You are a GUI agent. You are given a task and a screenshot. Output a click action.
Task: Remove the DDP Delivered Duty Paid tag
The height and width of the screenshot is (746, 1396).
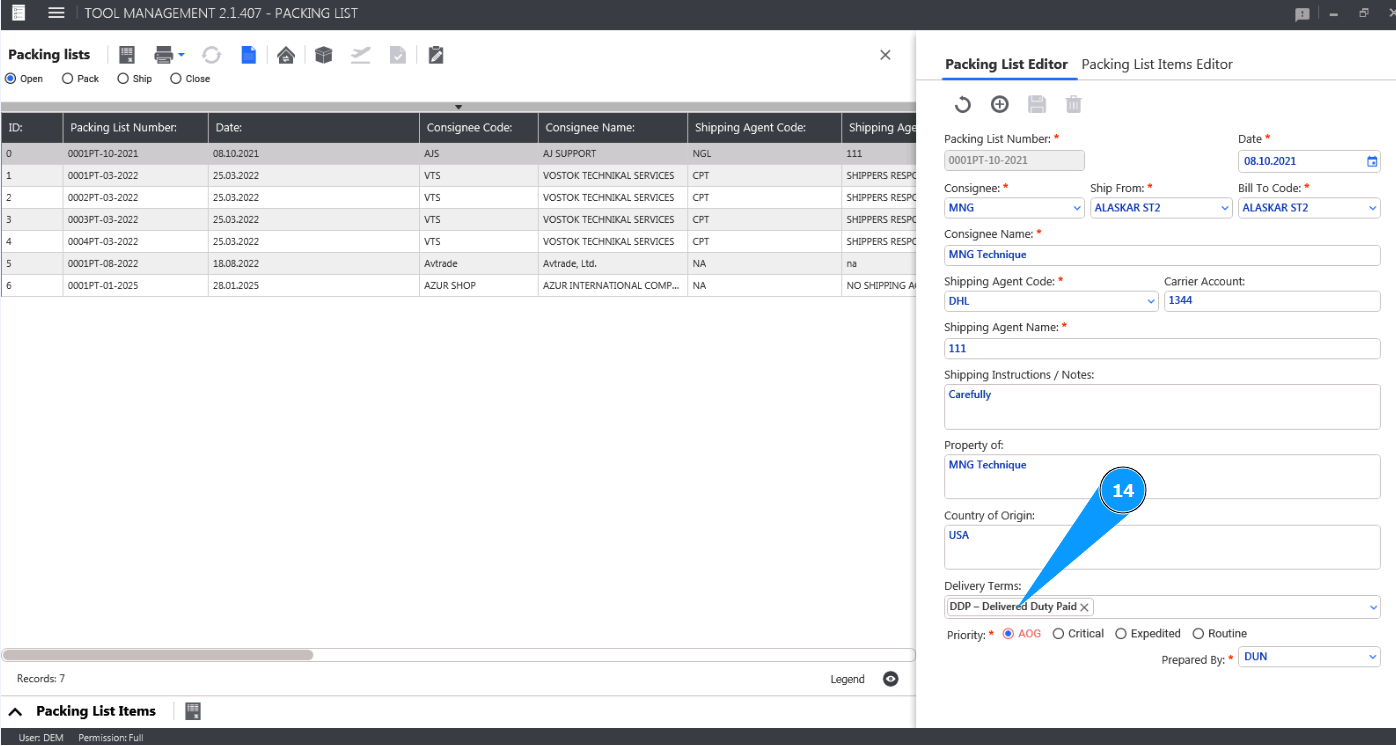[x=1084, y=607]
